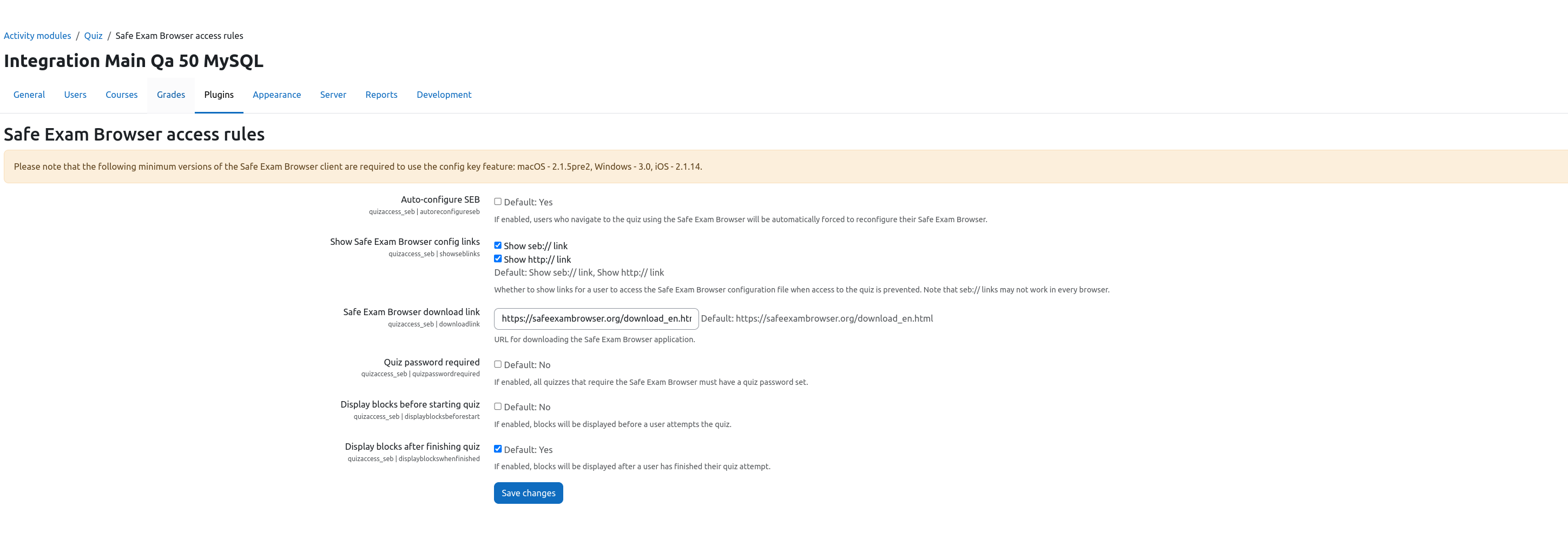Enable Quiz password required checkbox

point(497,364)
